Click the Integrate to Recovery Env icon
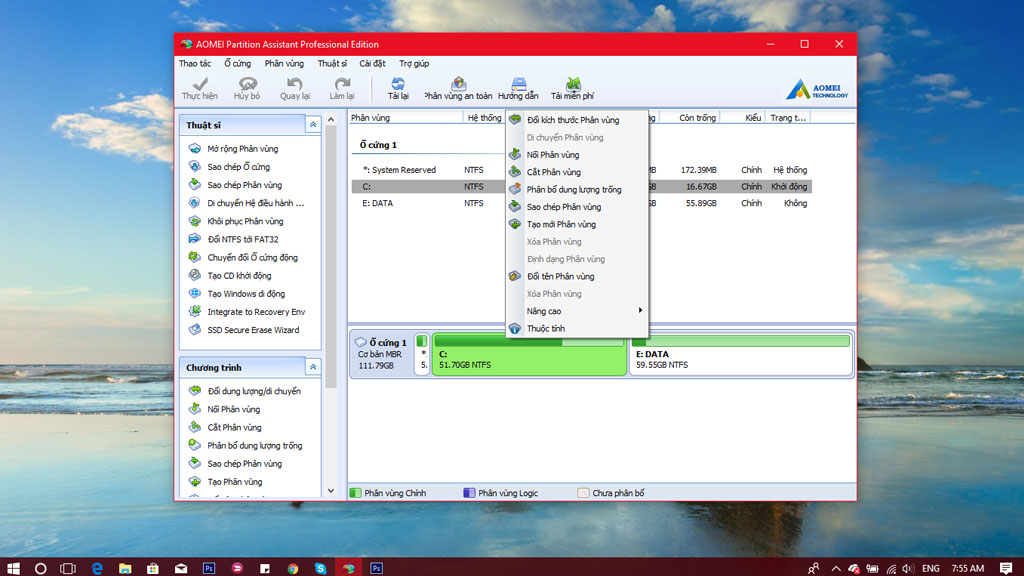 click(195, 312)
